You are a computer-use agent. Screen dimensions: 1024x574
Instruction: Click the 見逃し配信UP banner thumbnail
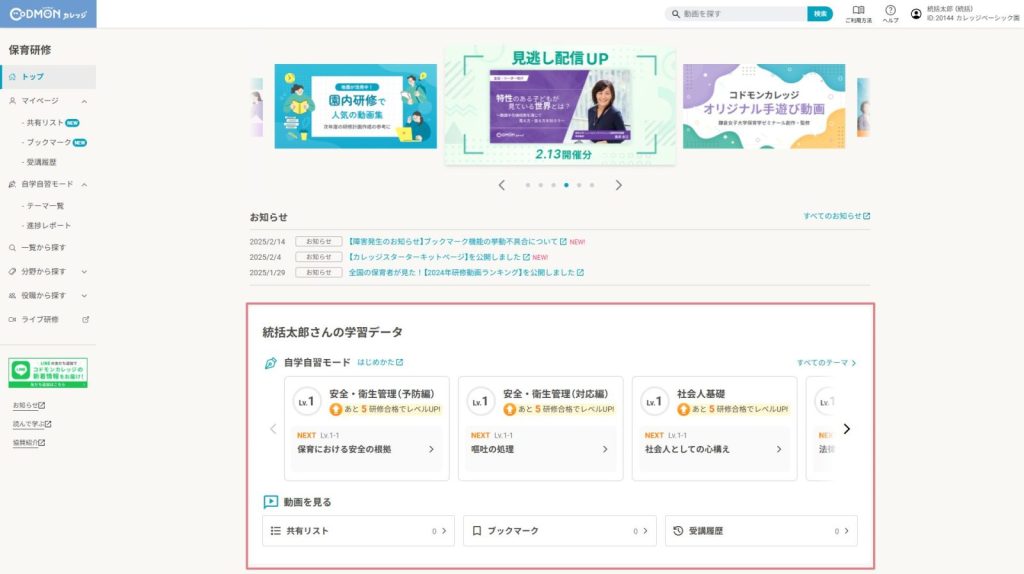coord(560,105)
